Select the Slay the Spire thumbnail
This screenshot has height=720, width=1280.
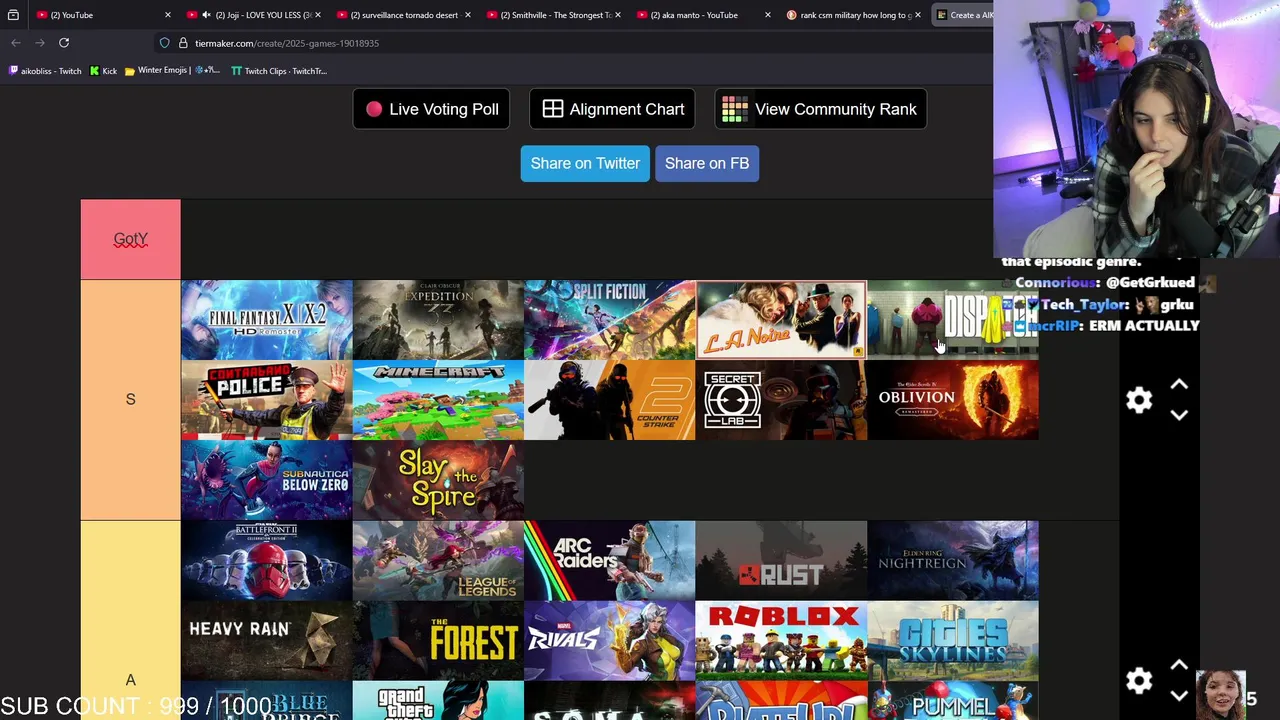(438, 480)
